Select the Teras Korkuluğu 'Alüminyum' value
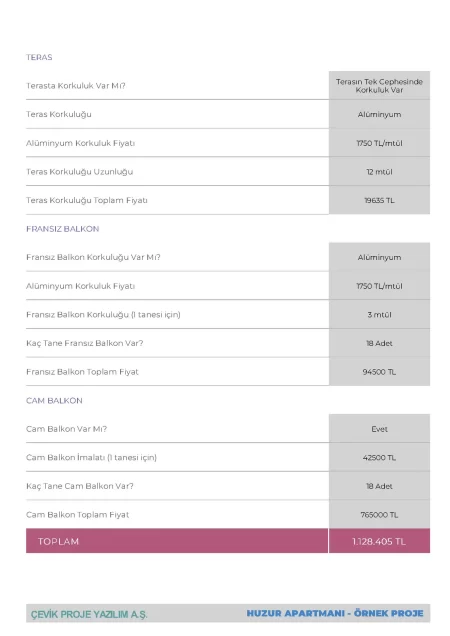Viewport: 450px width, 636px height. 379,114
